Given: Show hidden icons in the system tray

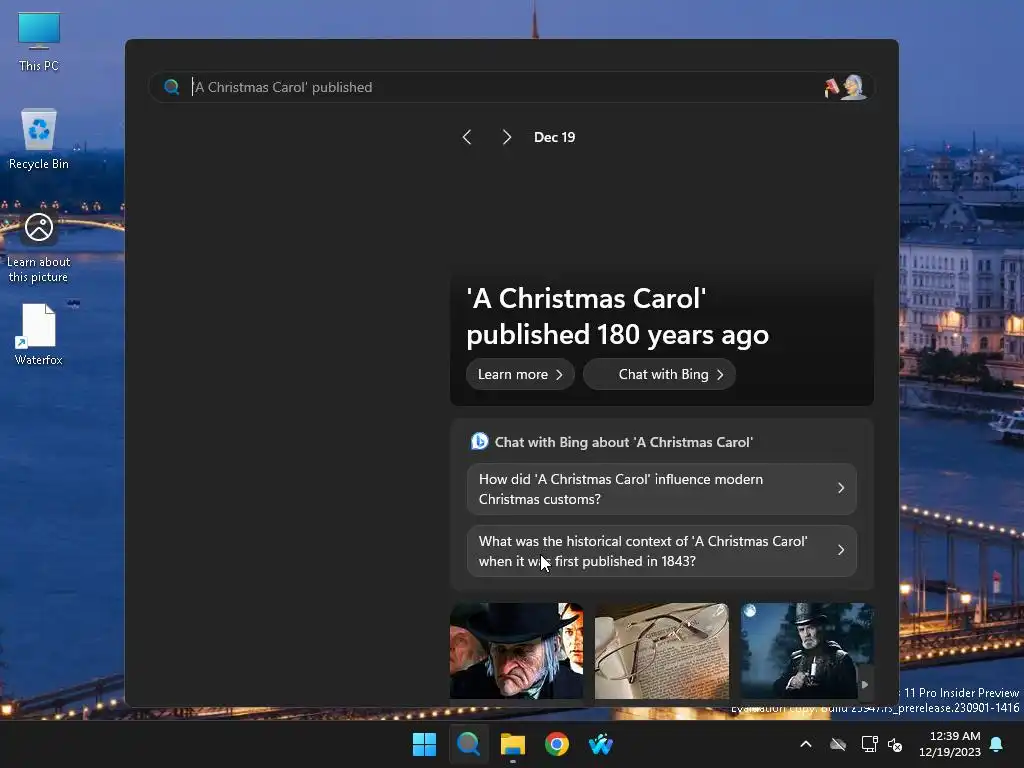Looking at the screenshot, I should [x=806, y=744].
